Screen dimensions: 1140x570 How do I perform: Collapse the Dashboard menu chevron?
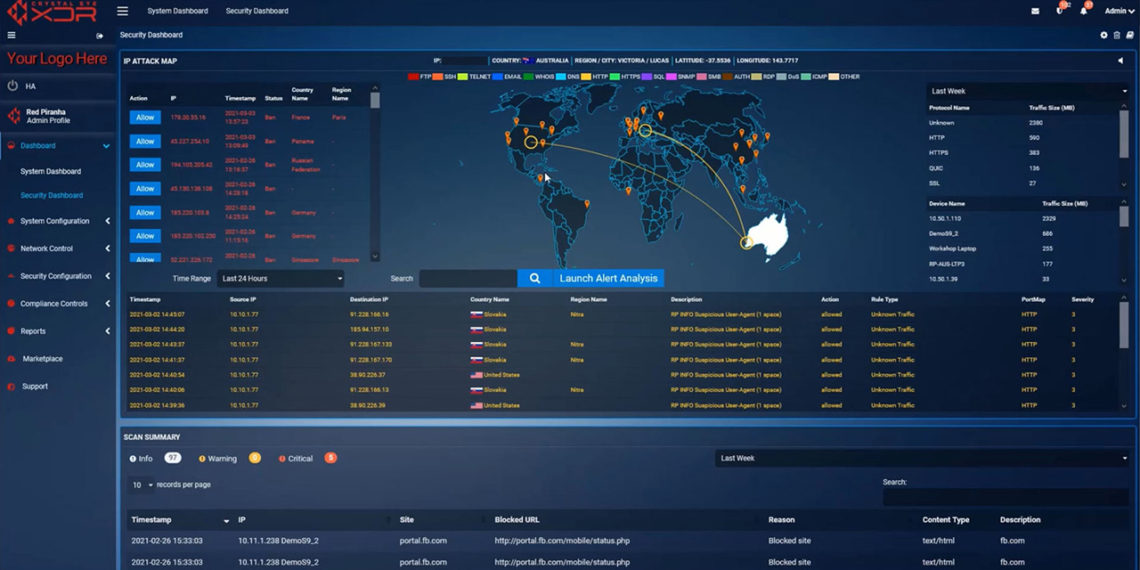(107, 146)
